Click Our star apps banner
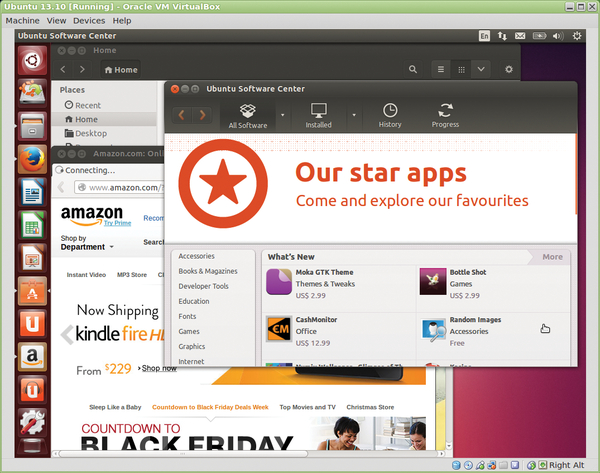Viewport: 600px width, 473px height. click(370, 187)
